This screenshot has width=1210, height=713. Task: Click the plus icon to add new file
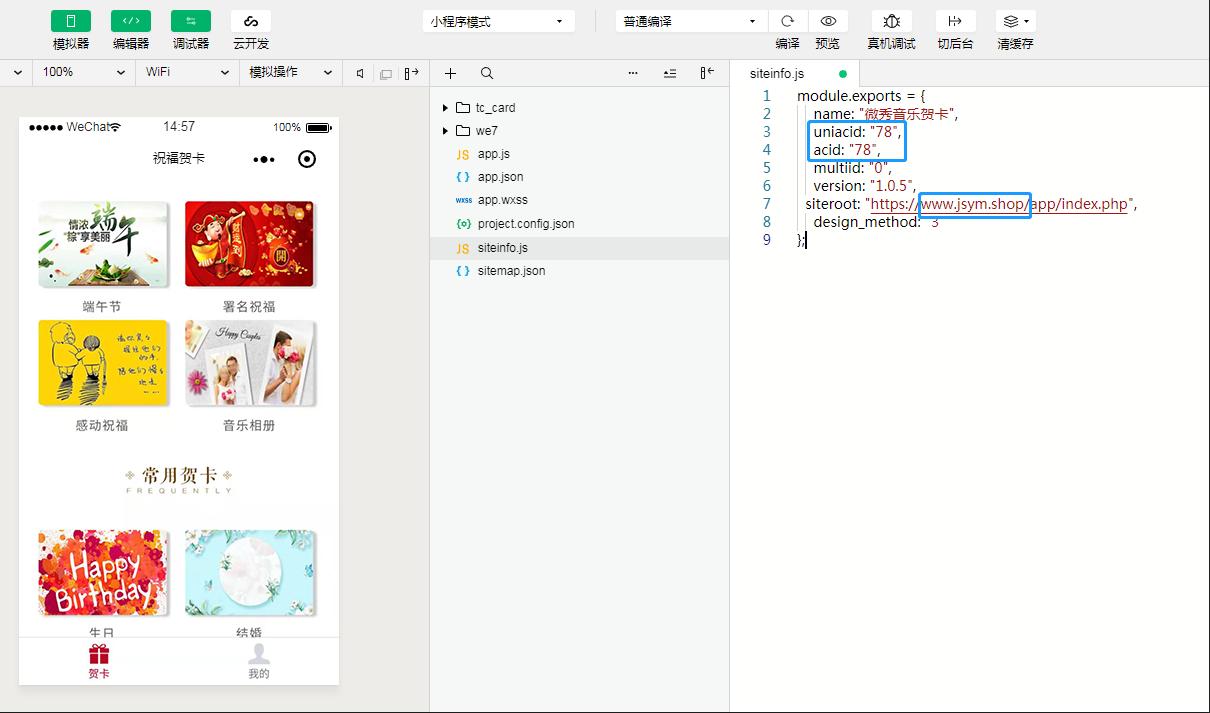(450, 73)
